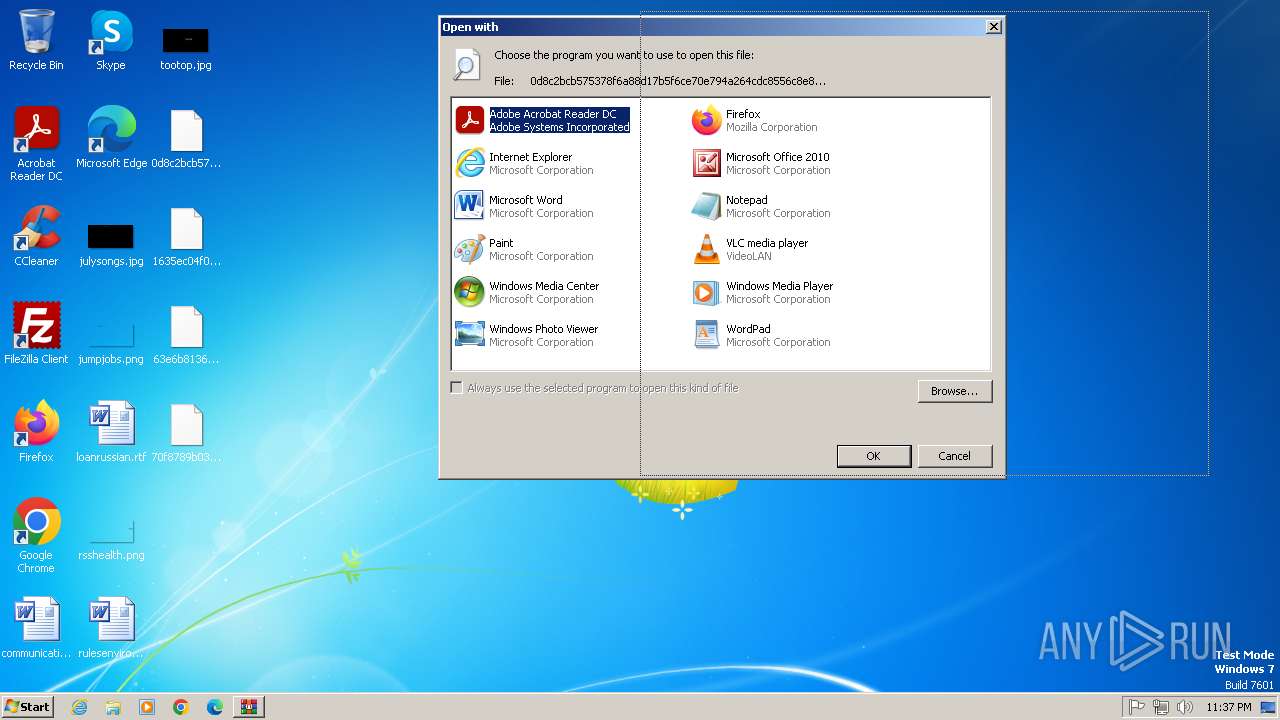Image resolution: width=1280 pixels, height=720 pixels.
Task: Select the rulesenviro... Word document on desktop
Action: [x=111, y=628]
